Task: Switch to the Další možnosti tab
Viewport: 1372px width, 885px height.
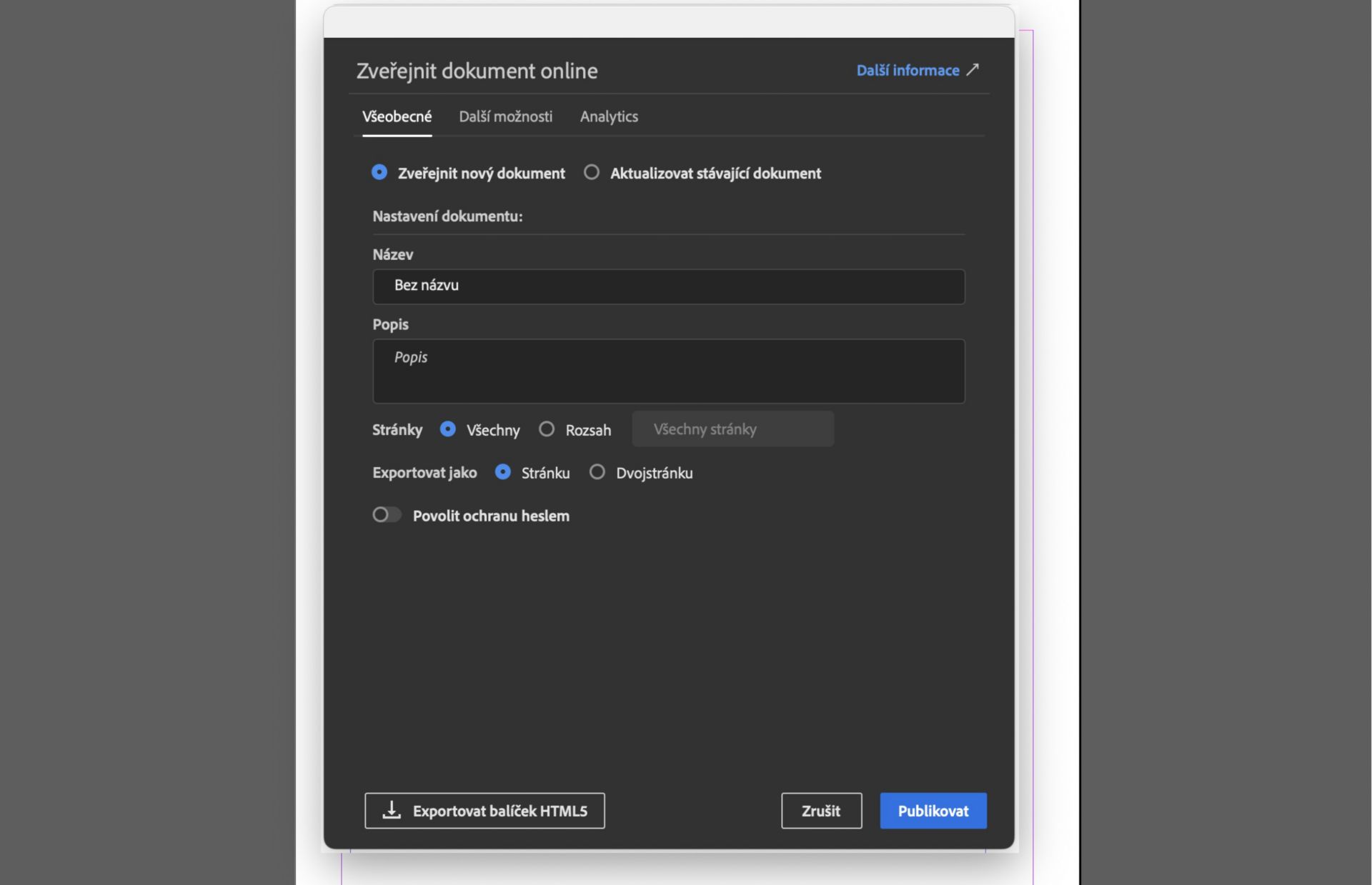Action: coord(506,116)
